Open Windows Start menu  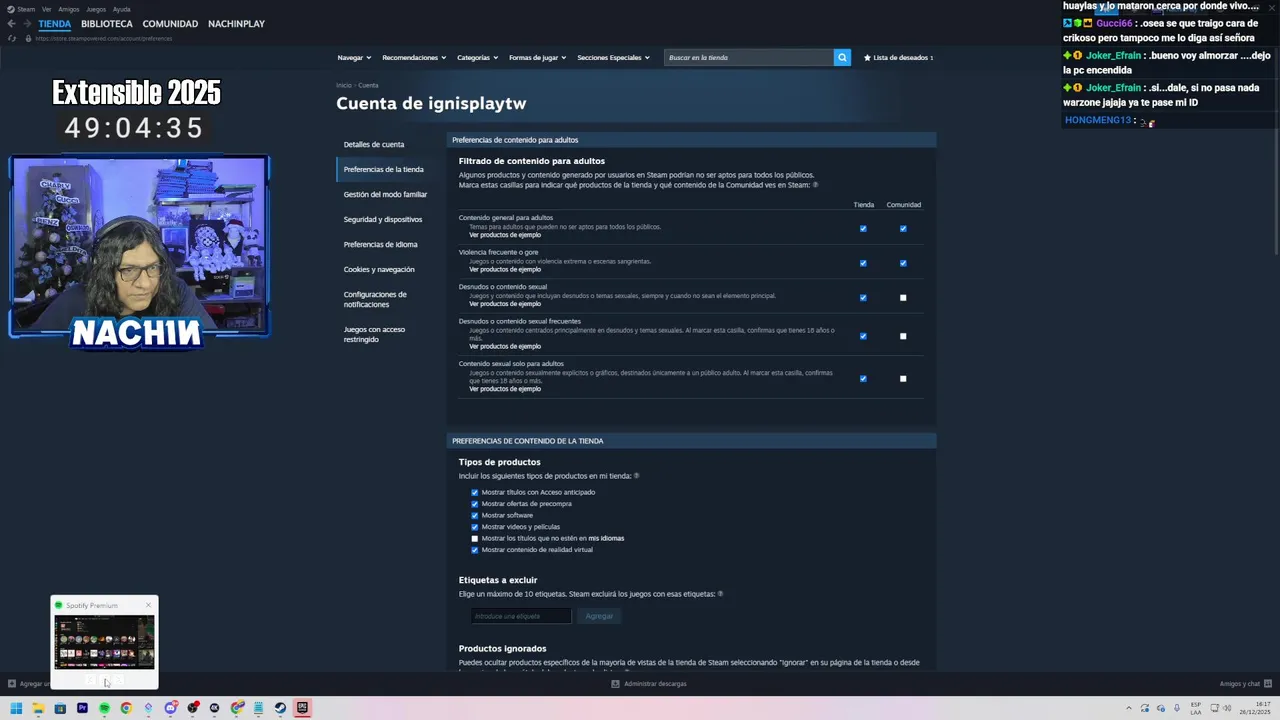pos(16,708)
